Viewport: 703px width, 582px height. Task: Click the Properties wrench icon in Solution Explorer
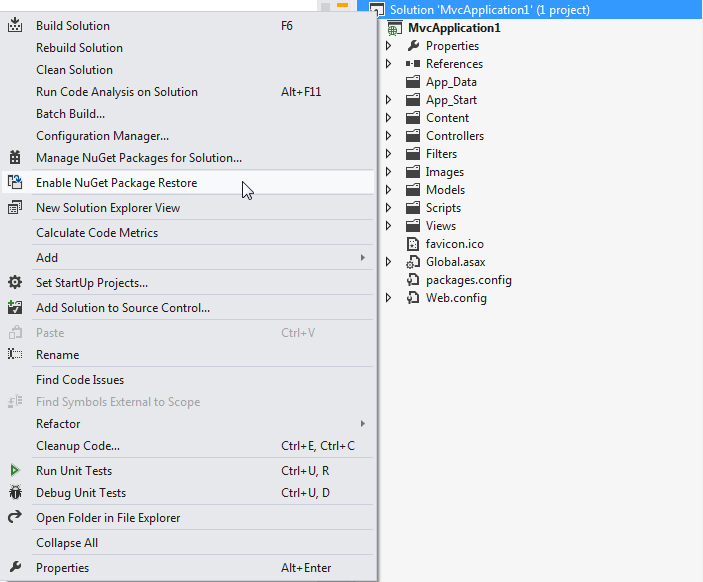point(413,46)
